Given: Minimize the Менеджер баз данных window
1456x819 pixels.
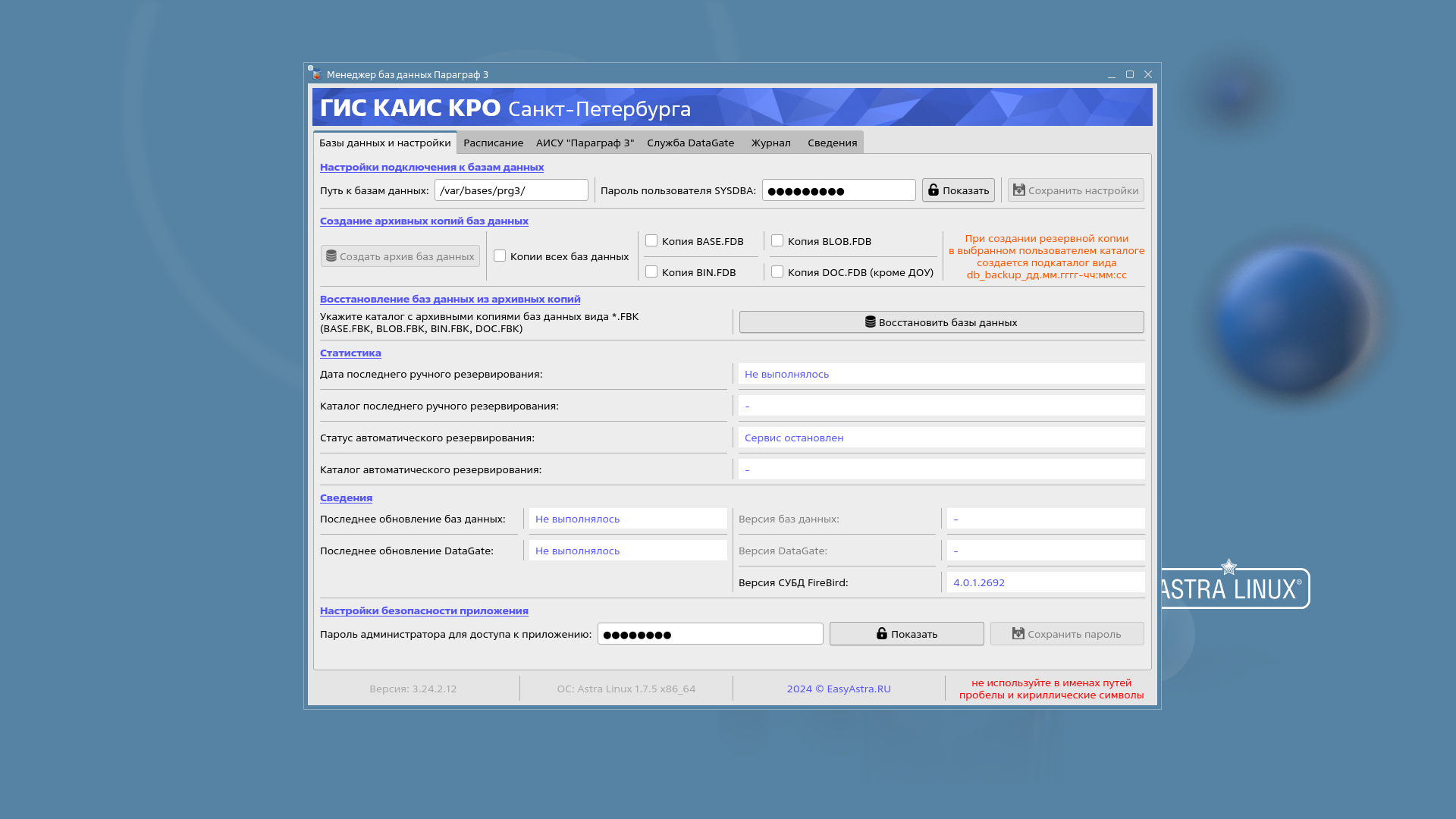Looking at the screenshot, I should (1112, 74).
